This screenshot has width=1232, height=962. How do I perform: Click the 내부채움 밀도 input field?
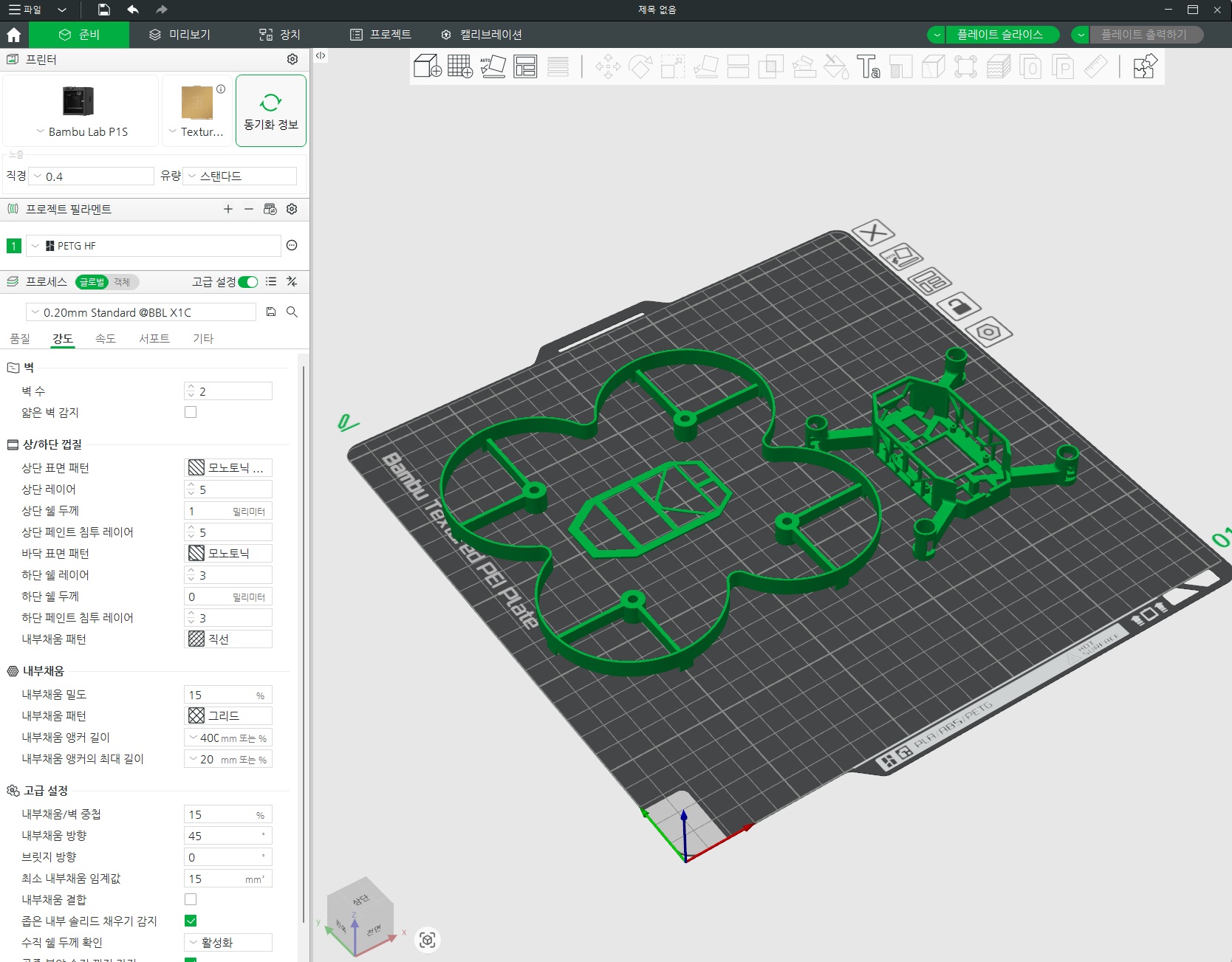[x=227, y=695]
